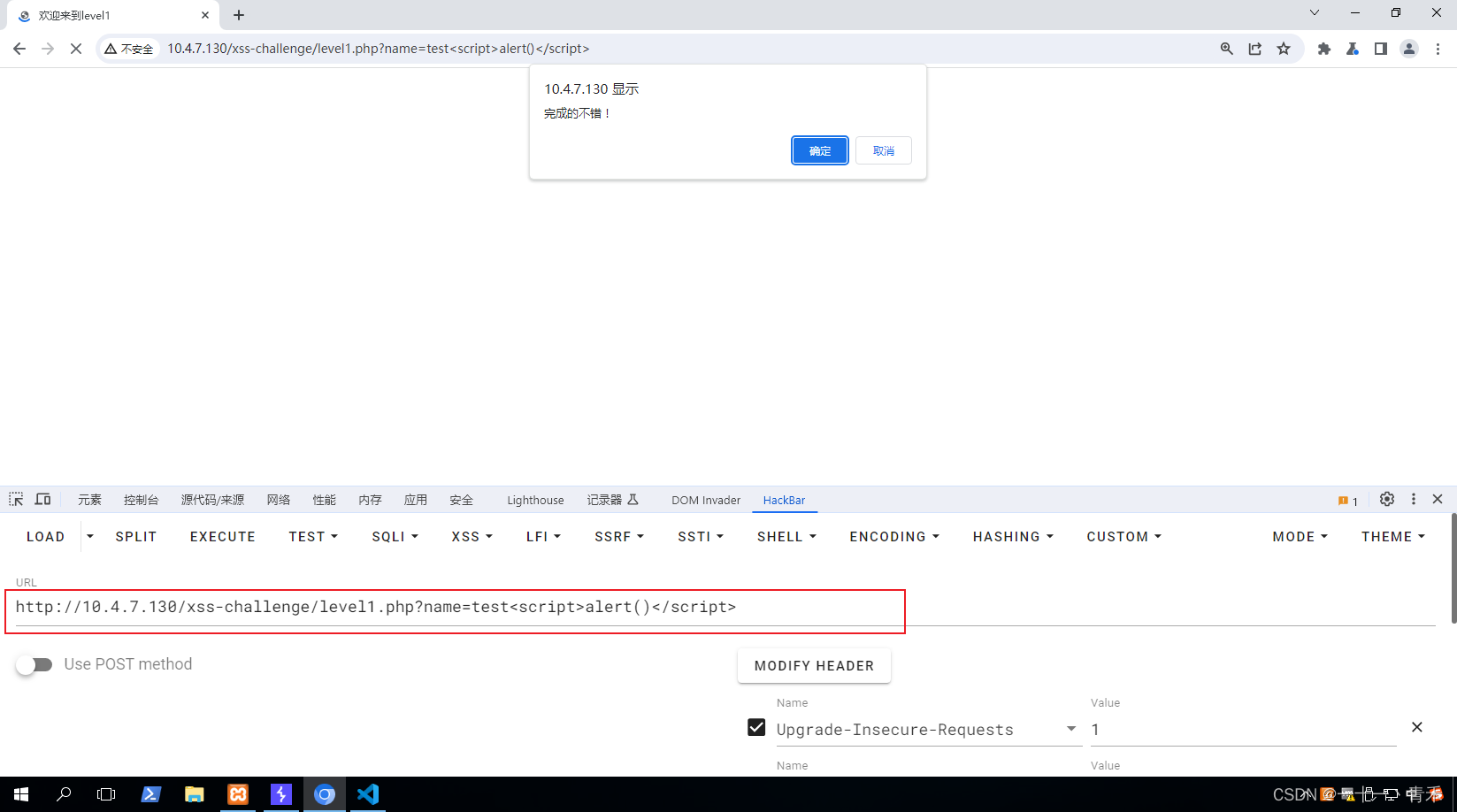The height and width of the screenshot is (812, 1457).
Task: Open the Upgrade-Insecure-Requests header name dropdown
Action: click(1071, 729)
